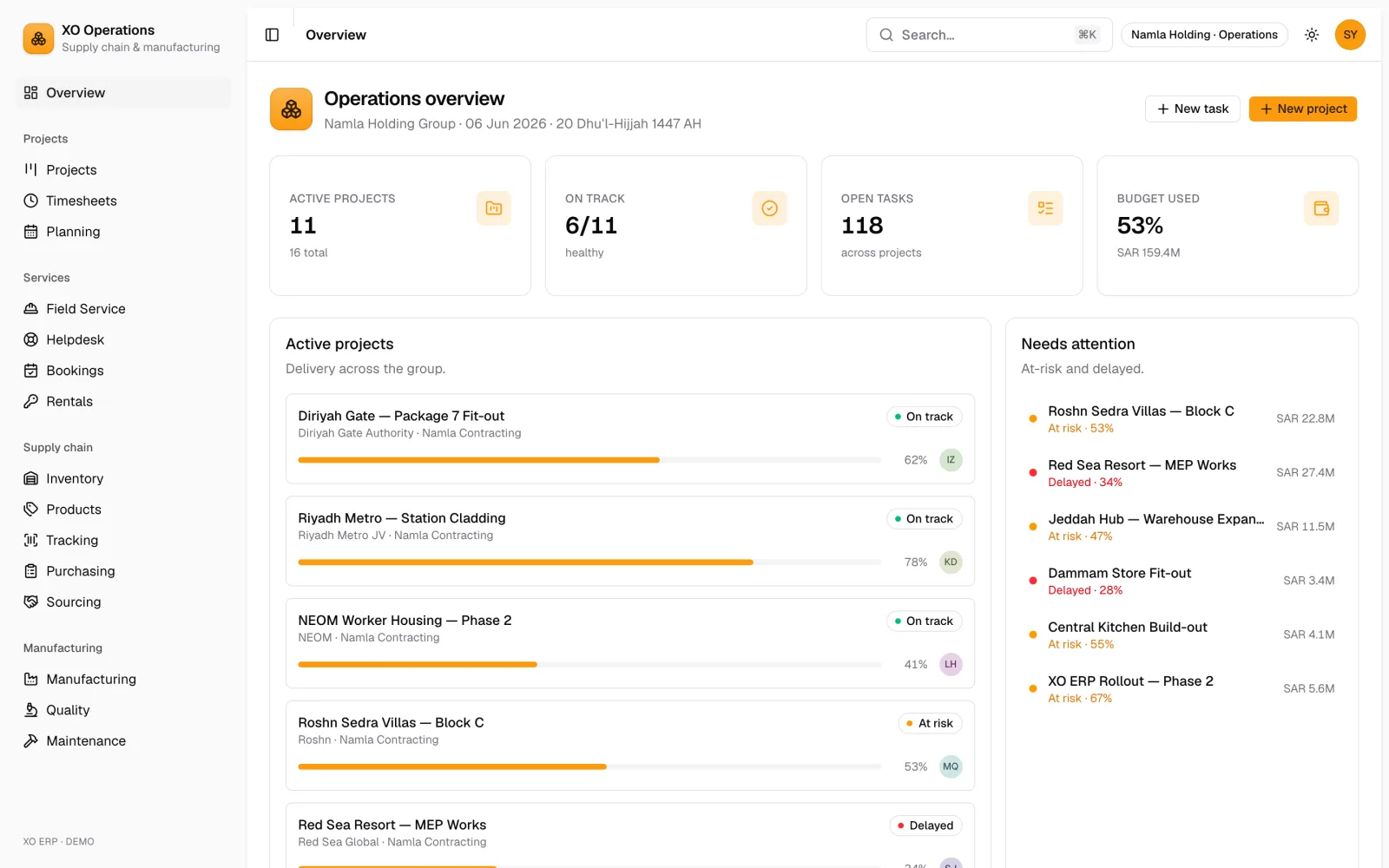Click the Timesheets clock icon
The image size is (1389, 868).
(x=31, y=201)
